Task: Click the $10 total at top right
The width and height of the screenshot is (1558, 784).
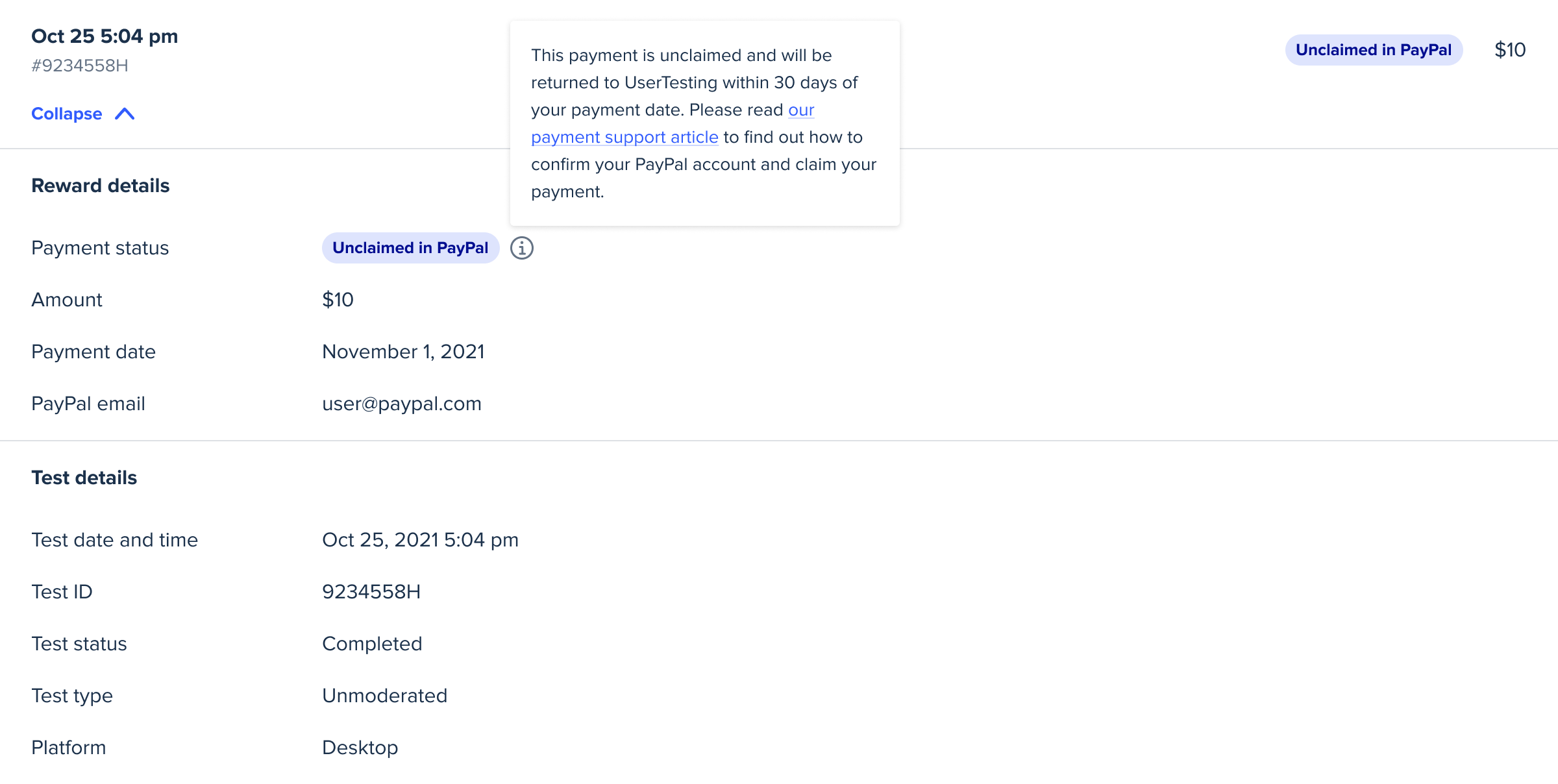Action: tap(1510, 50)
